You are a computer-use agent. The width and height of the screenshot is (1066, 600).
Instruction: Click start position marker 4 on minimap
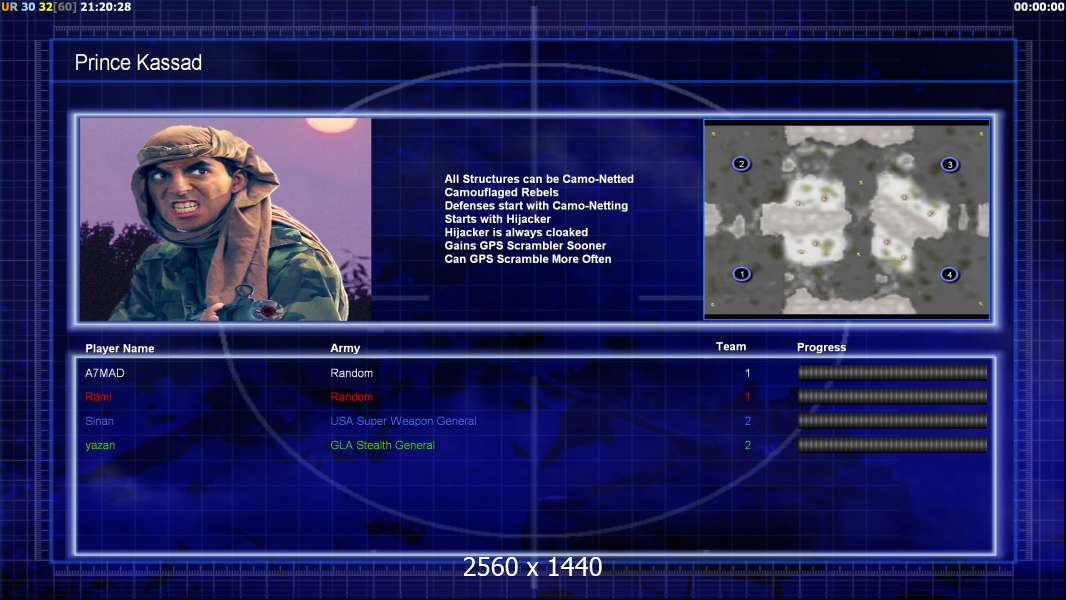949,275
